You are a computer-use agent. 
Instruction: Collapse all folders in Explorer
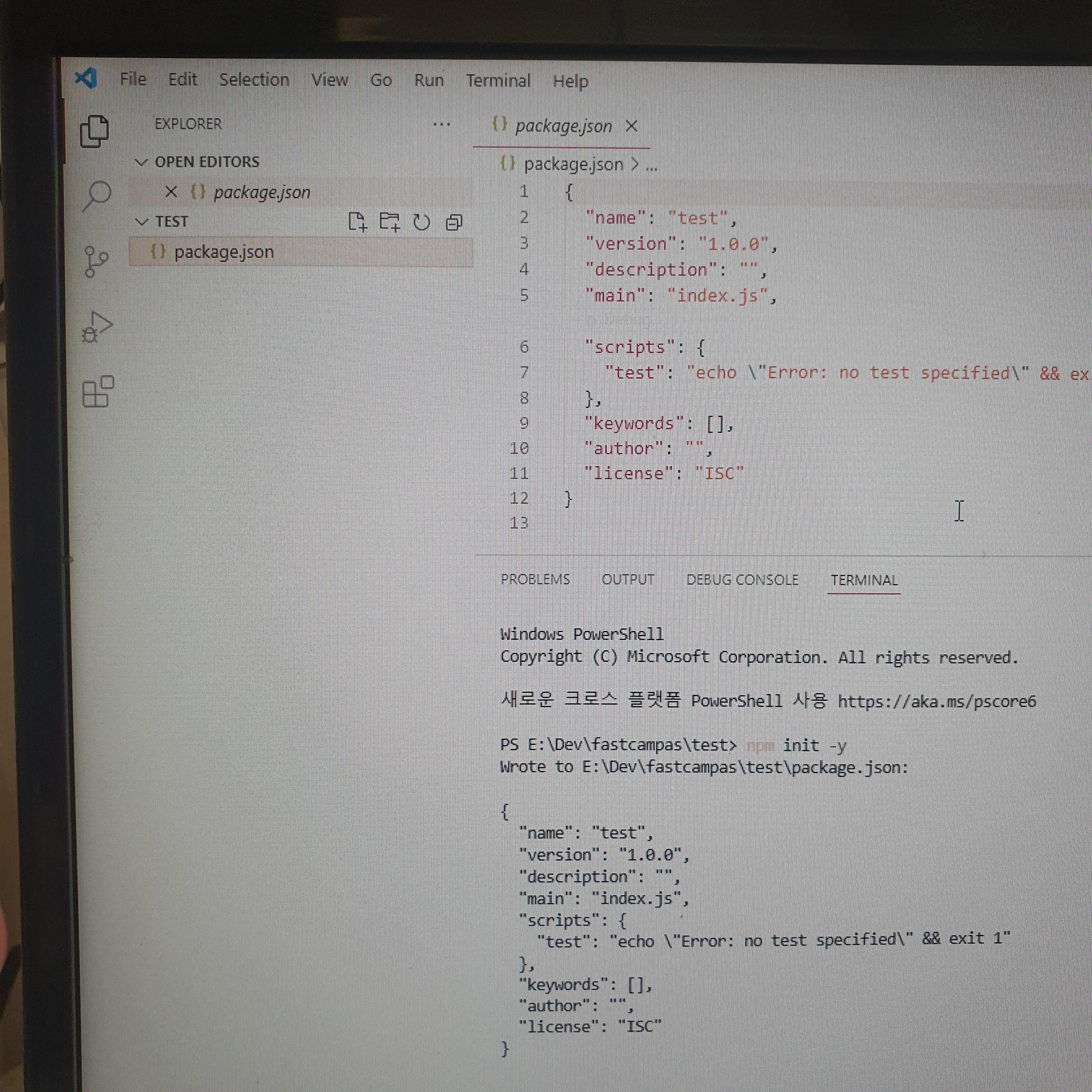click(454, 223)
